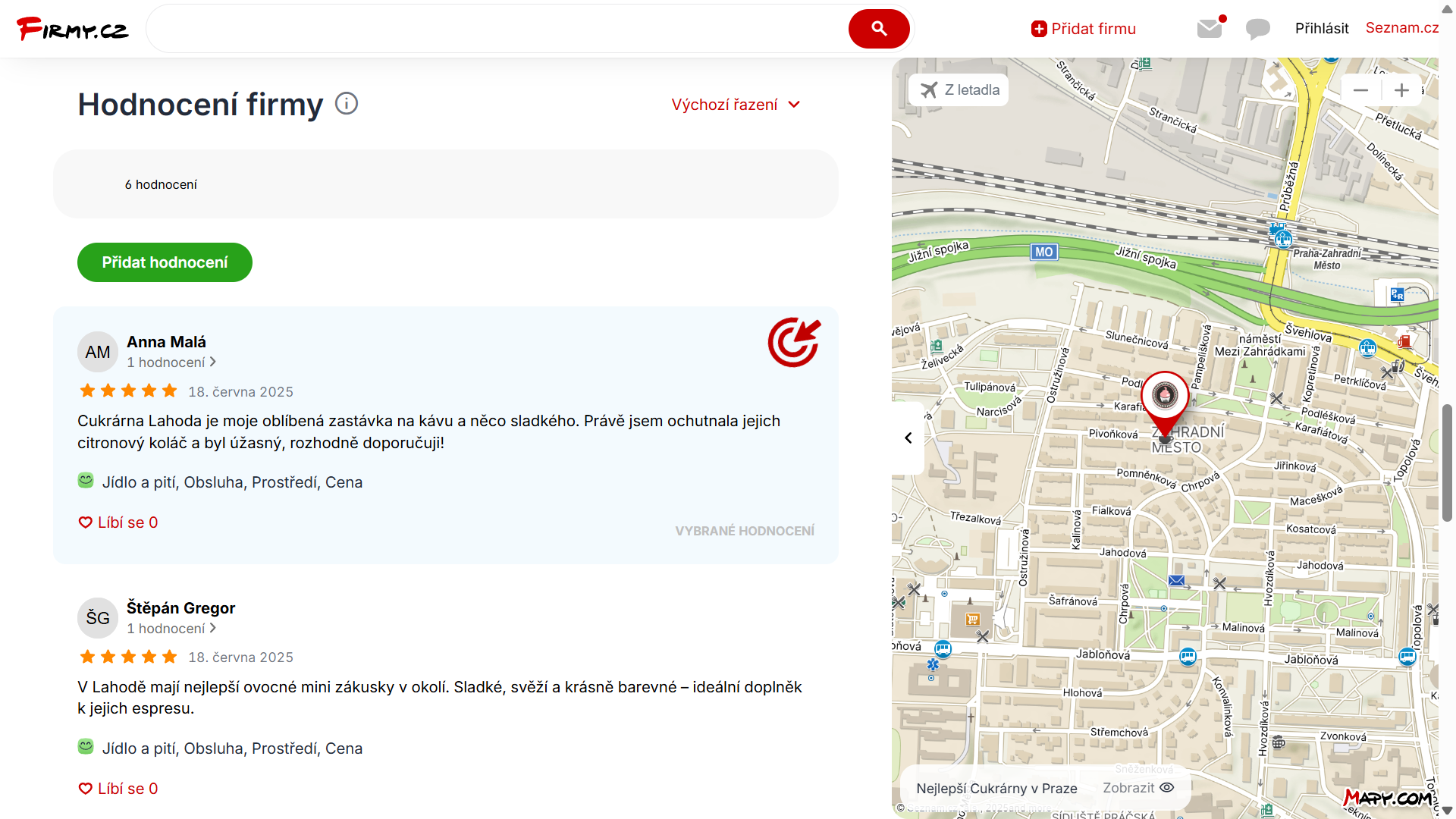1456x819 pixels.
Task: Open the Výchozí řazení sorting dropdown
Action: pos(735,105)
